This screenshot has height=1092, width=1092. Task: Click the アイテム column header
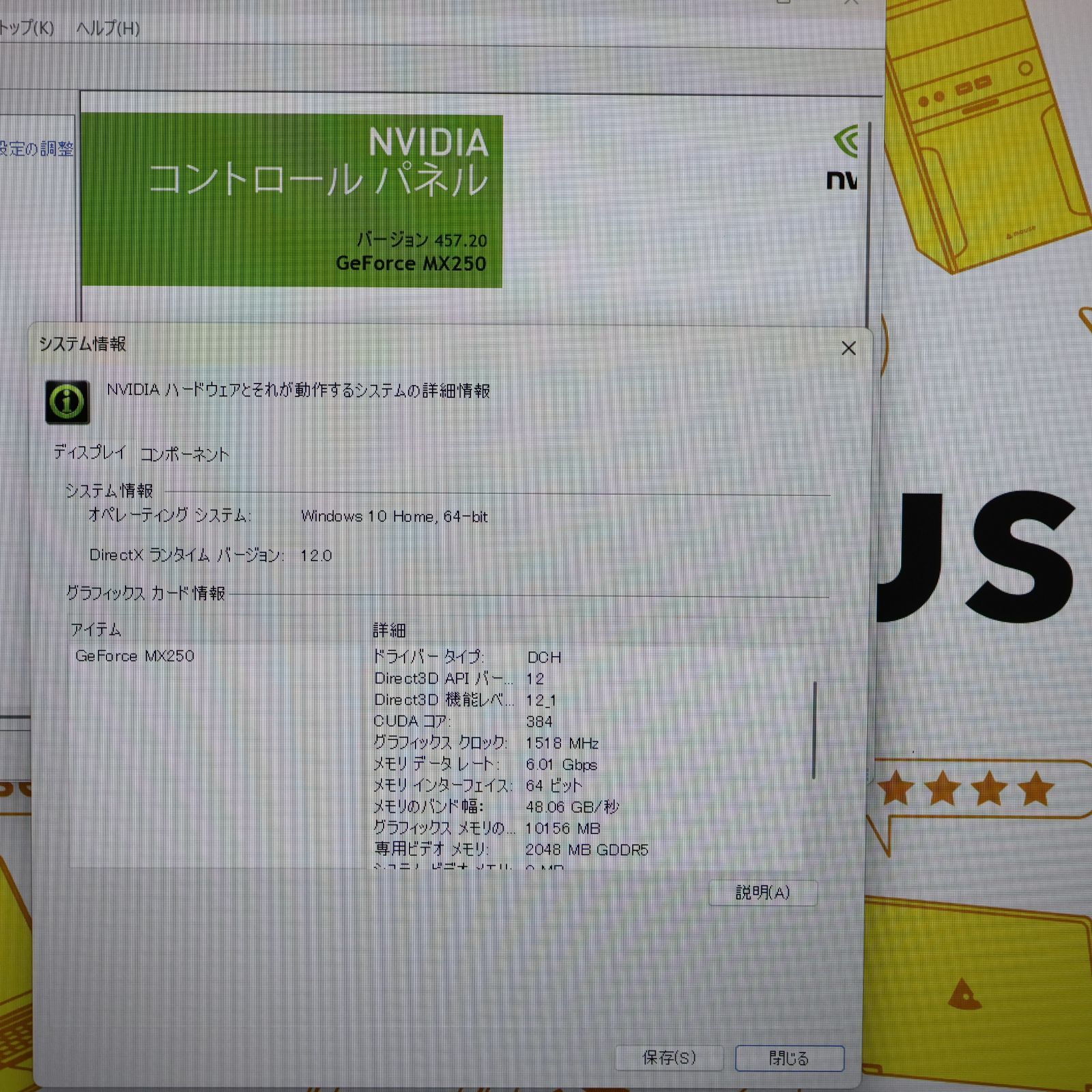[x=96, y=630]
